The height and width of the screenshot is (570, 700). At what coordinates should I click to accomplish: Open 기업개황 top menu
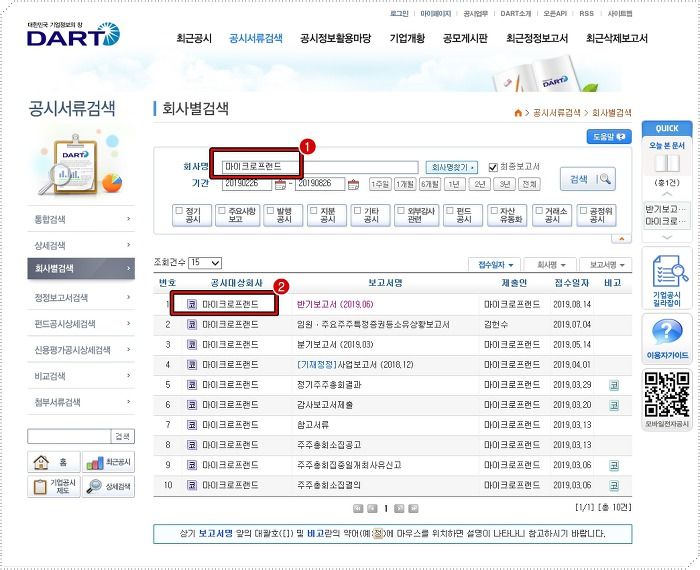[407, 38]
